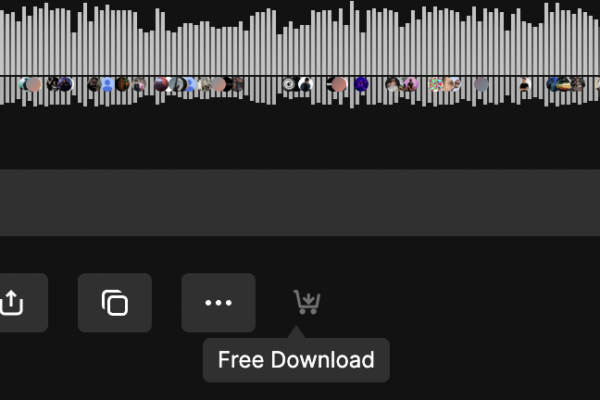Click inside the gray comment input bar
This screenshot has height=400, width=600.
pos(300,202)
